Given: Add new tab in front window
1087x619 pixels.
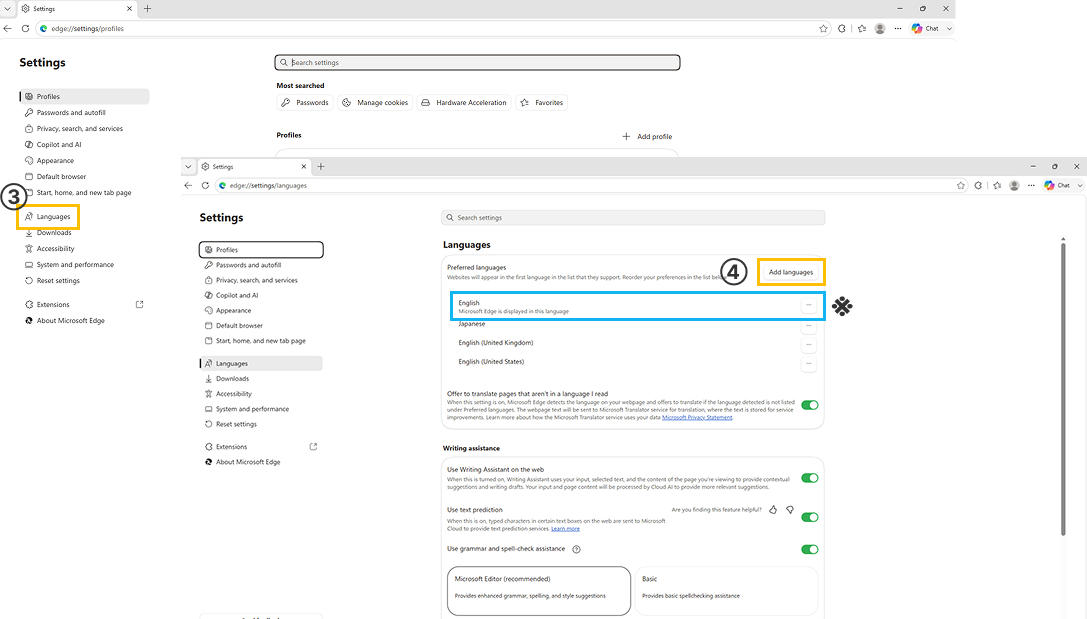Looking at the screenshot, I should [320, 166].
